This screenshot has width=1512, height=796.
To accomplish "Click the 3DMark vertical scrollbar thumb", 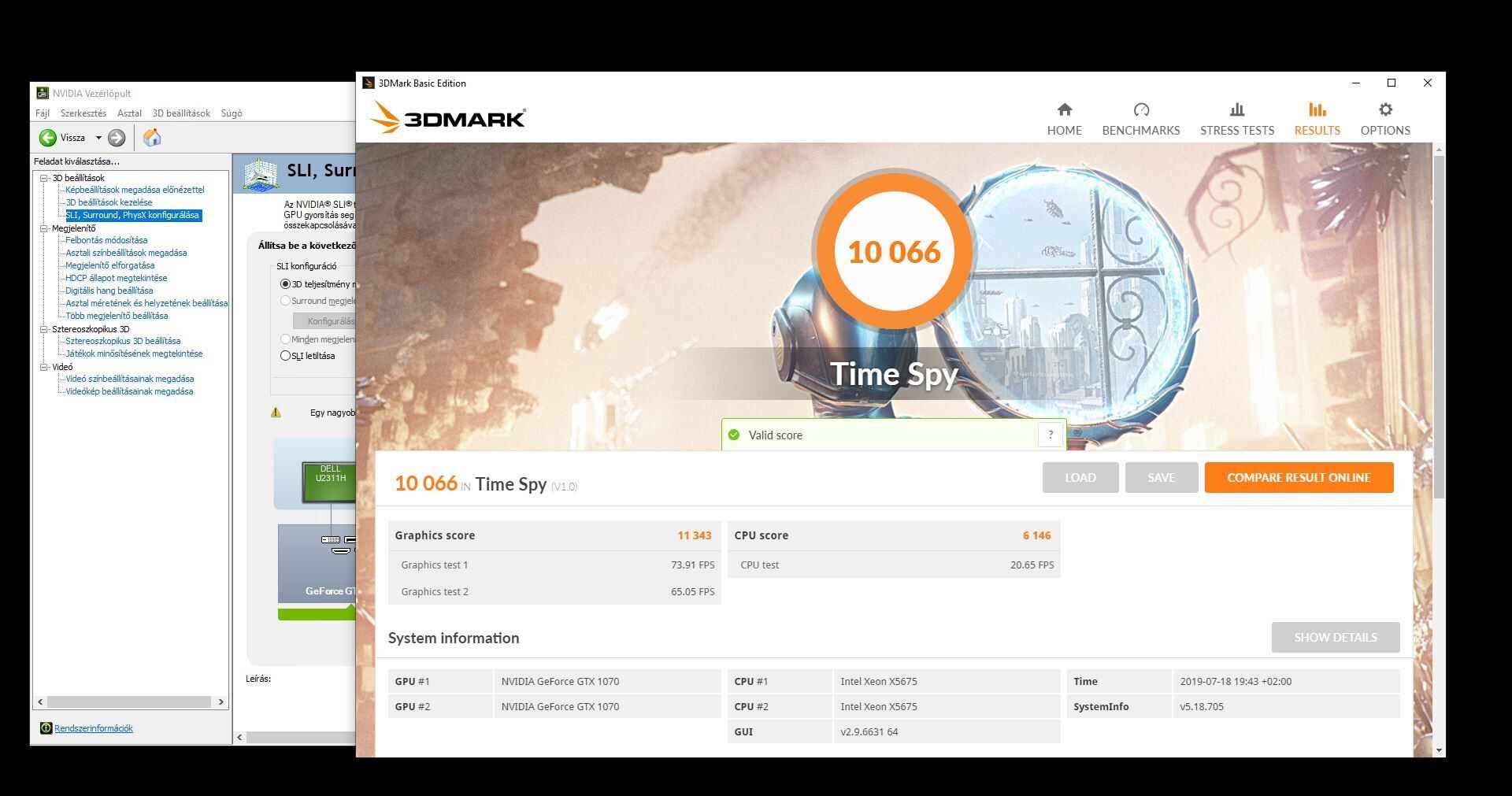I will coord(1439,327).
